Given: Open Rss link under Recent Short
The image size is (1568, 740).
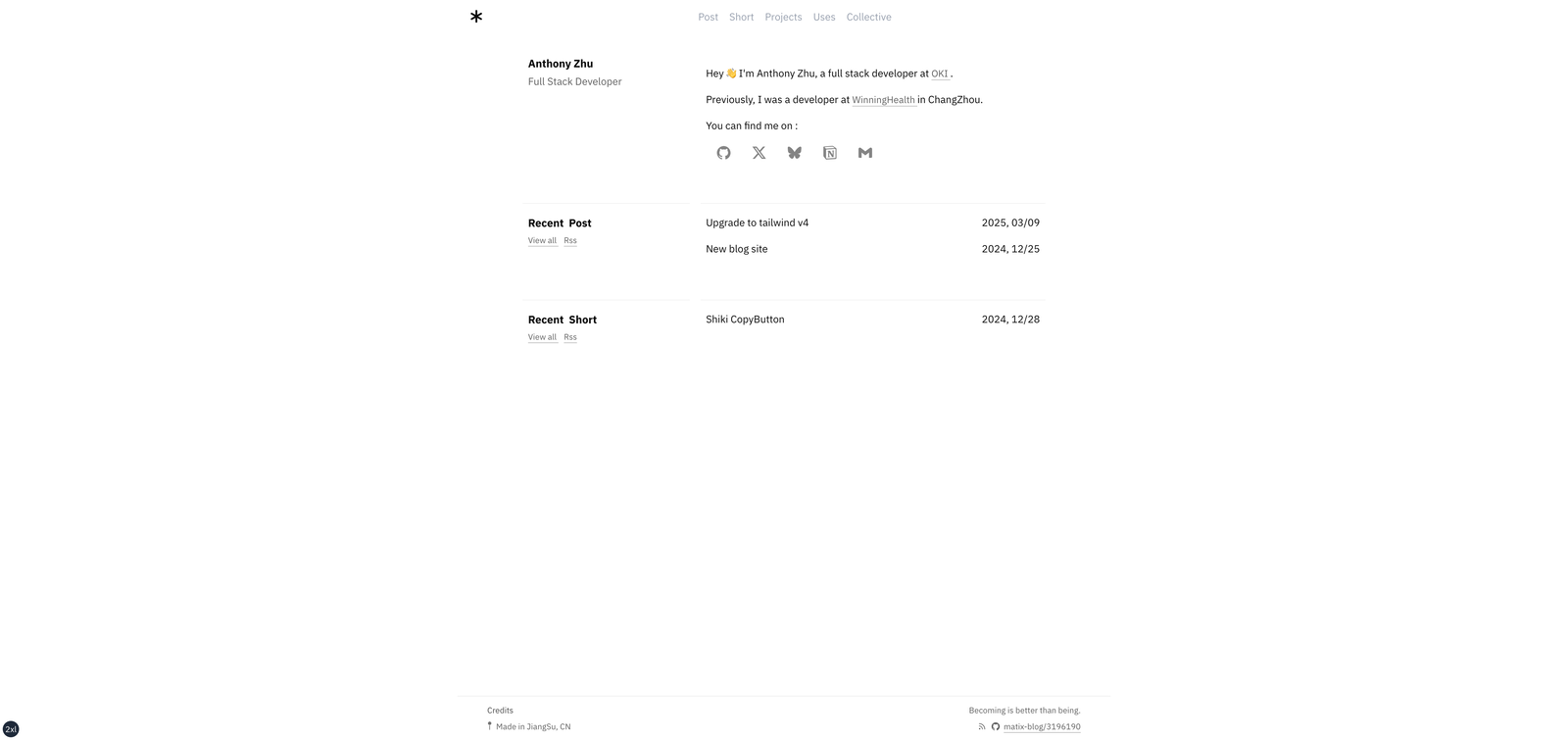Looking at the screenshot, I should tap(570, 337).
